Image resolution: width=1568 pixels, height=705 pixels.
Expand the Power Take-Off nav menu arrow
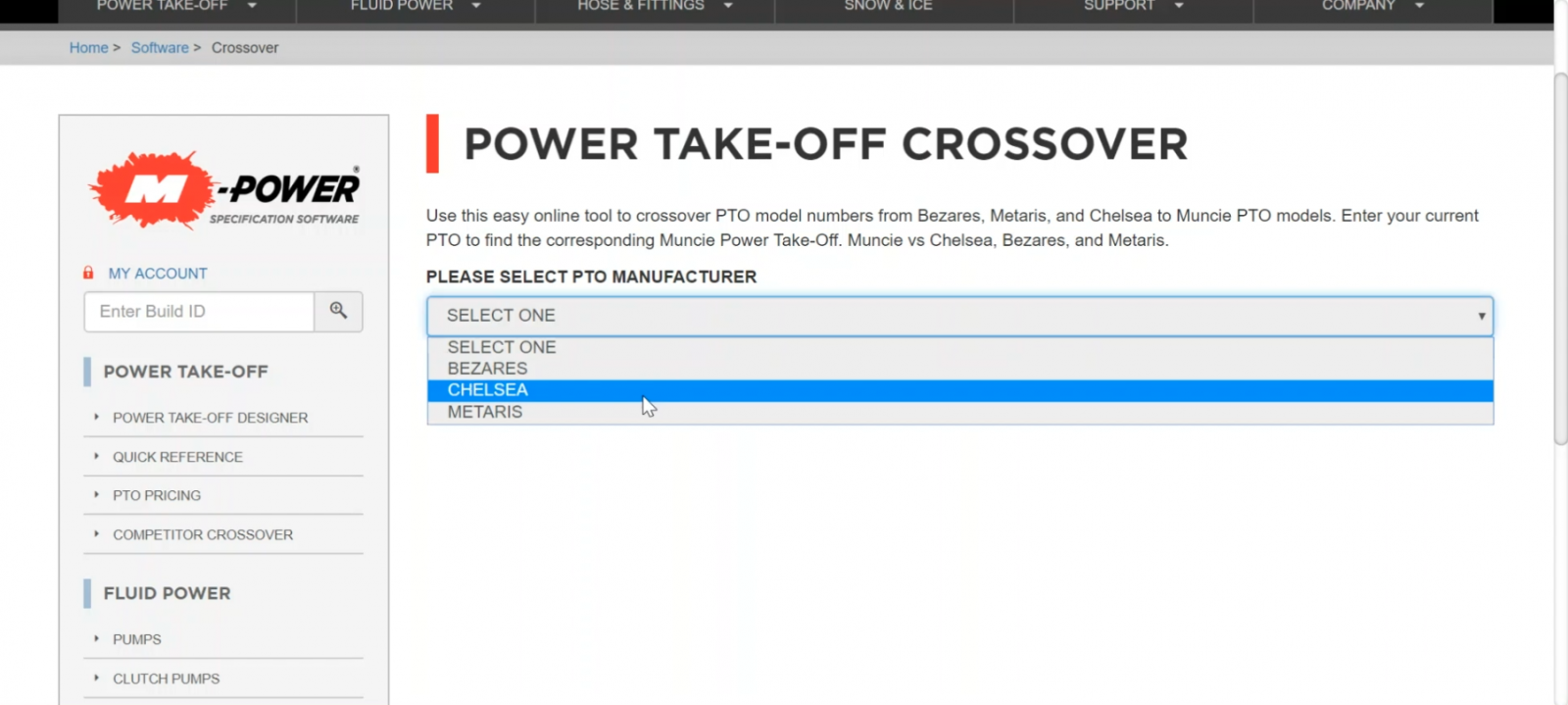tap(252, 6)
